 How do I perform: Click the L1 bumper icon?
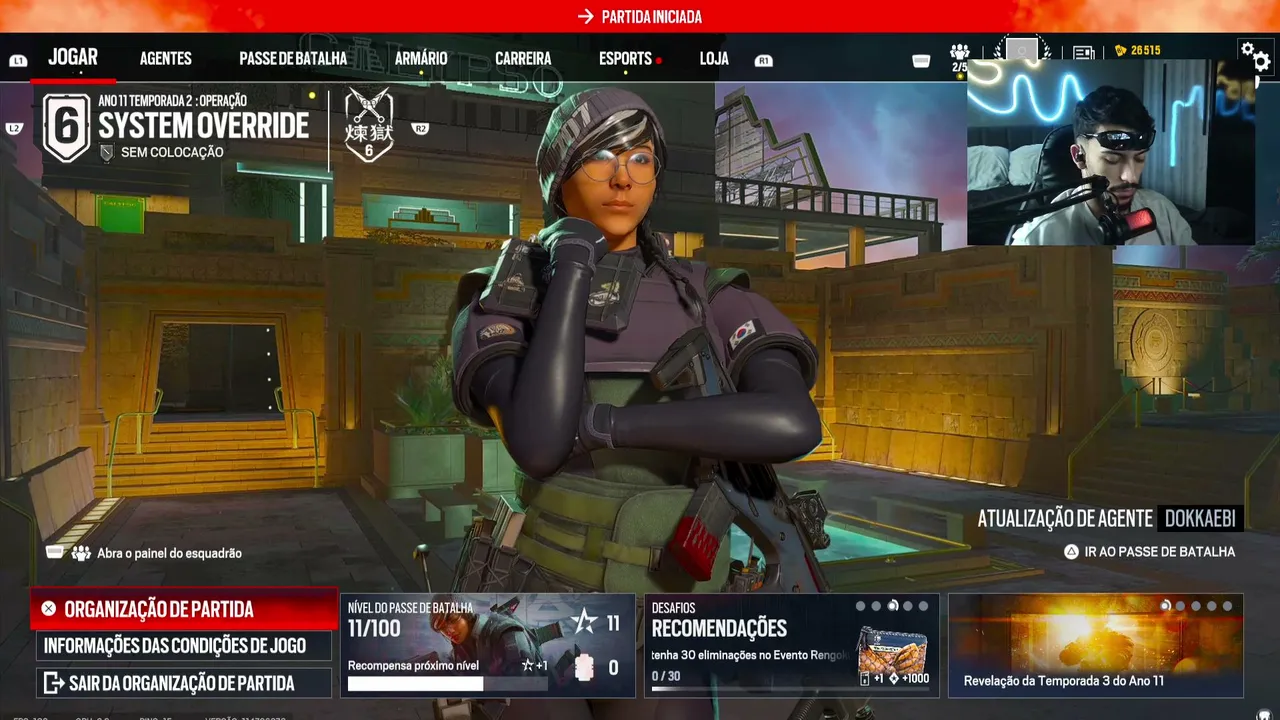[18, 61]
